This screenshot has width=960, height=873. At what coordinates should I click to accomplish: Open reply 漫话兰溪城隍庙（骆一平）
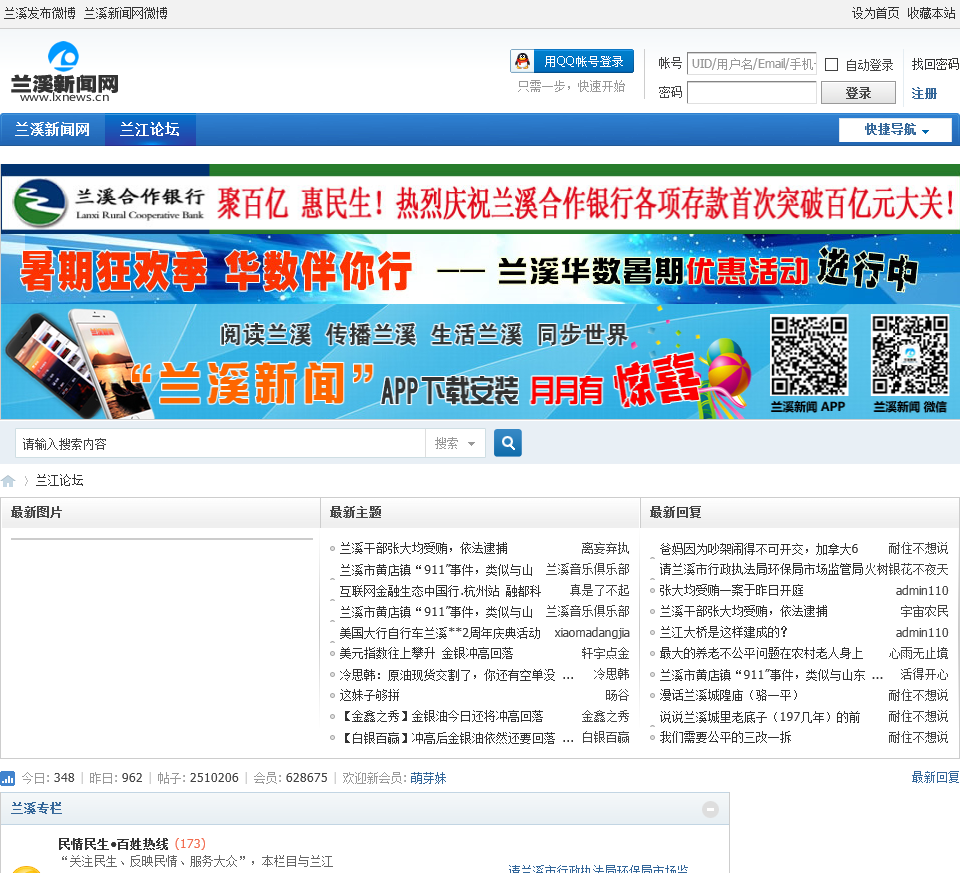click(729, 696)
